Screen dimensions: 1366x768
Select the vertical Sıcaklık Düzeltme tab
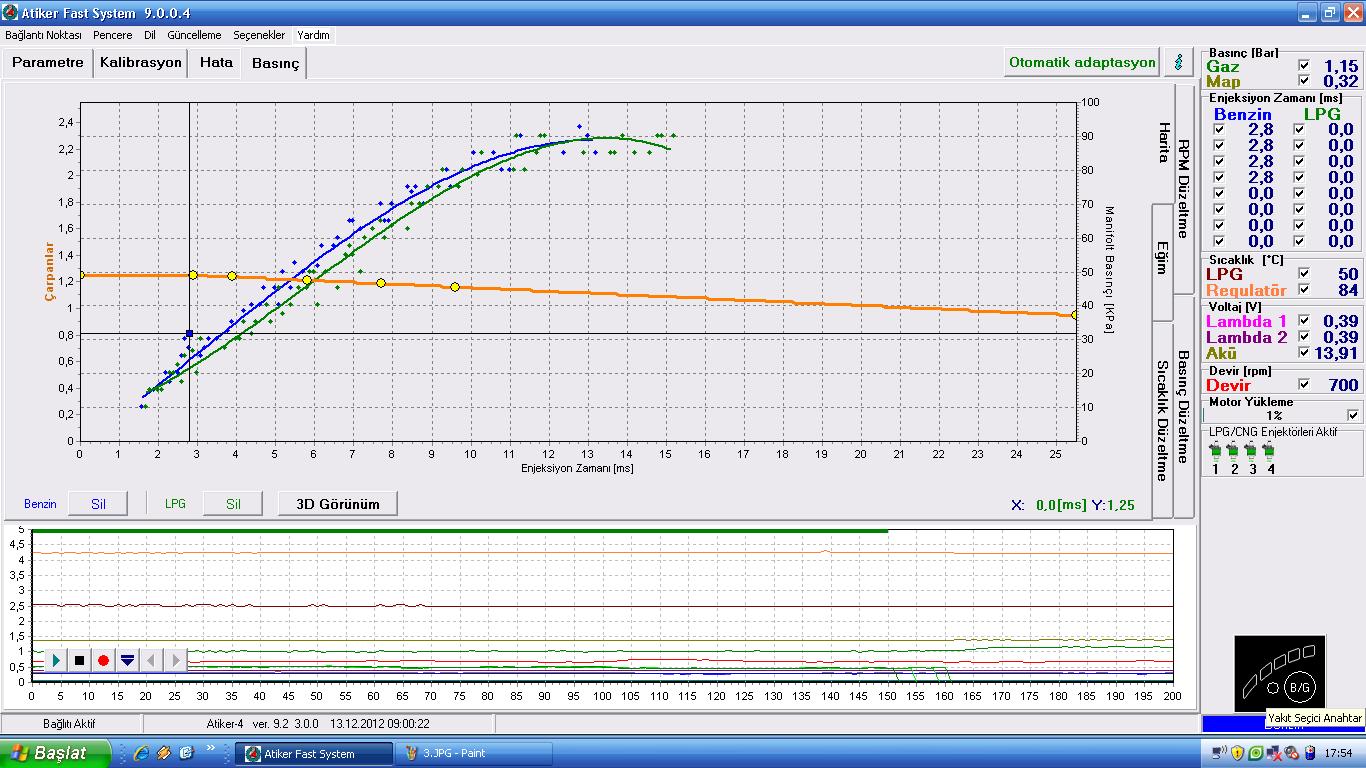[x=1163, y=420]
